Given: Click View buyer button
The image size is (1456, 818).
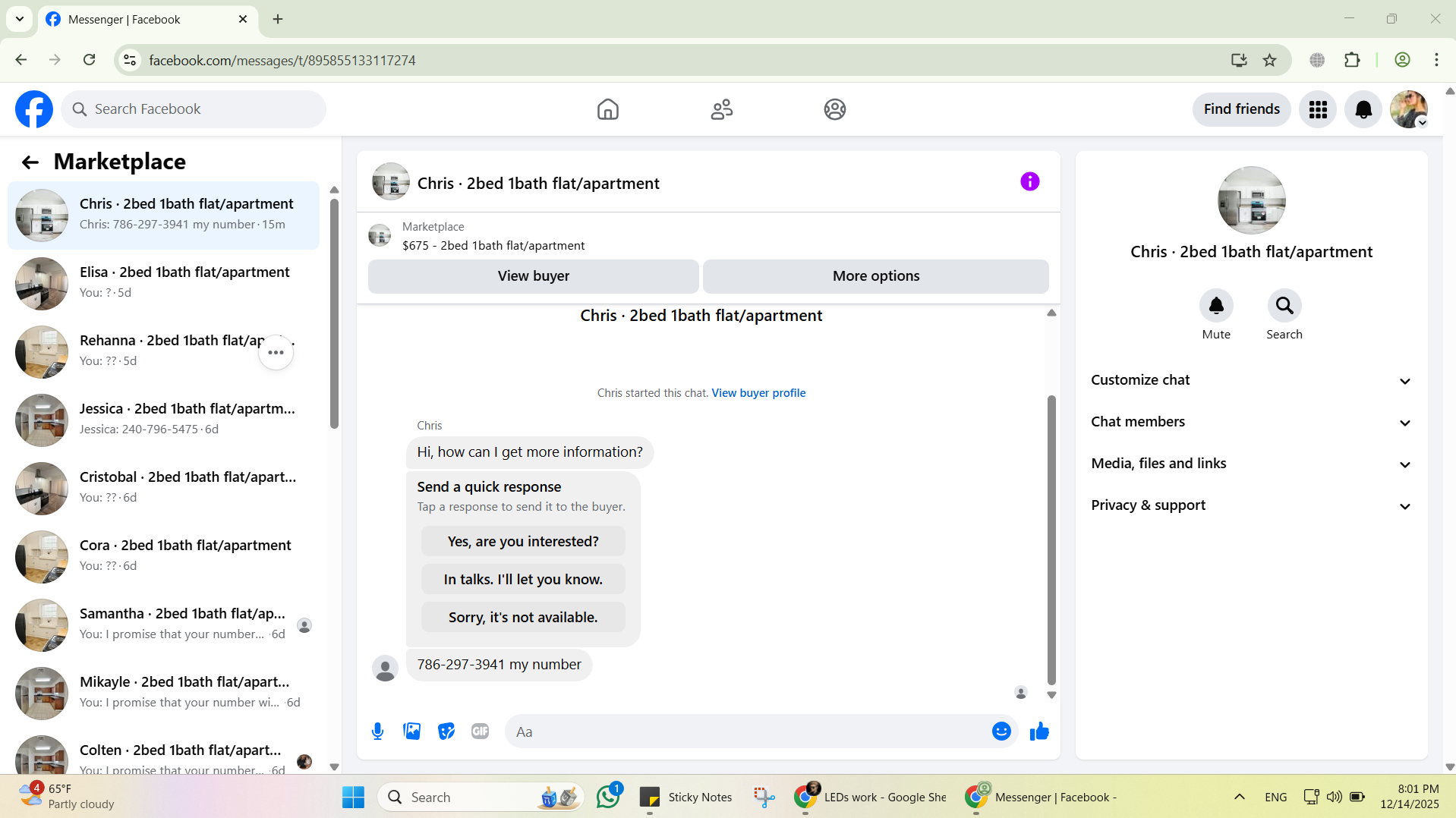Looking at the screenshot, I should pyautogui.click(x=533, y=276).
